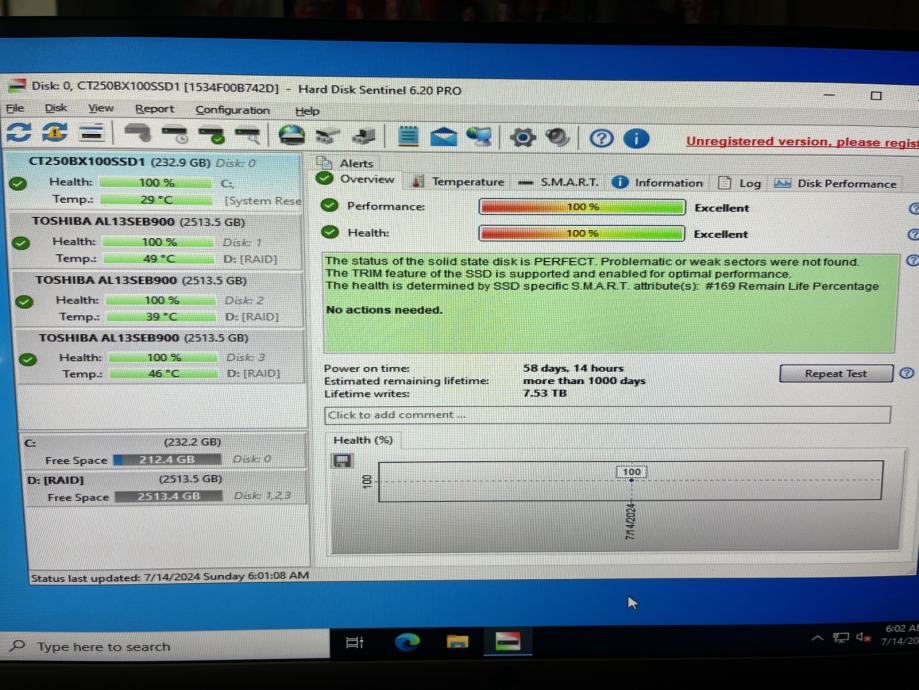Open the Configuration menu

(233, 110)
